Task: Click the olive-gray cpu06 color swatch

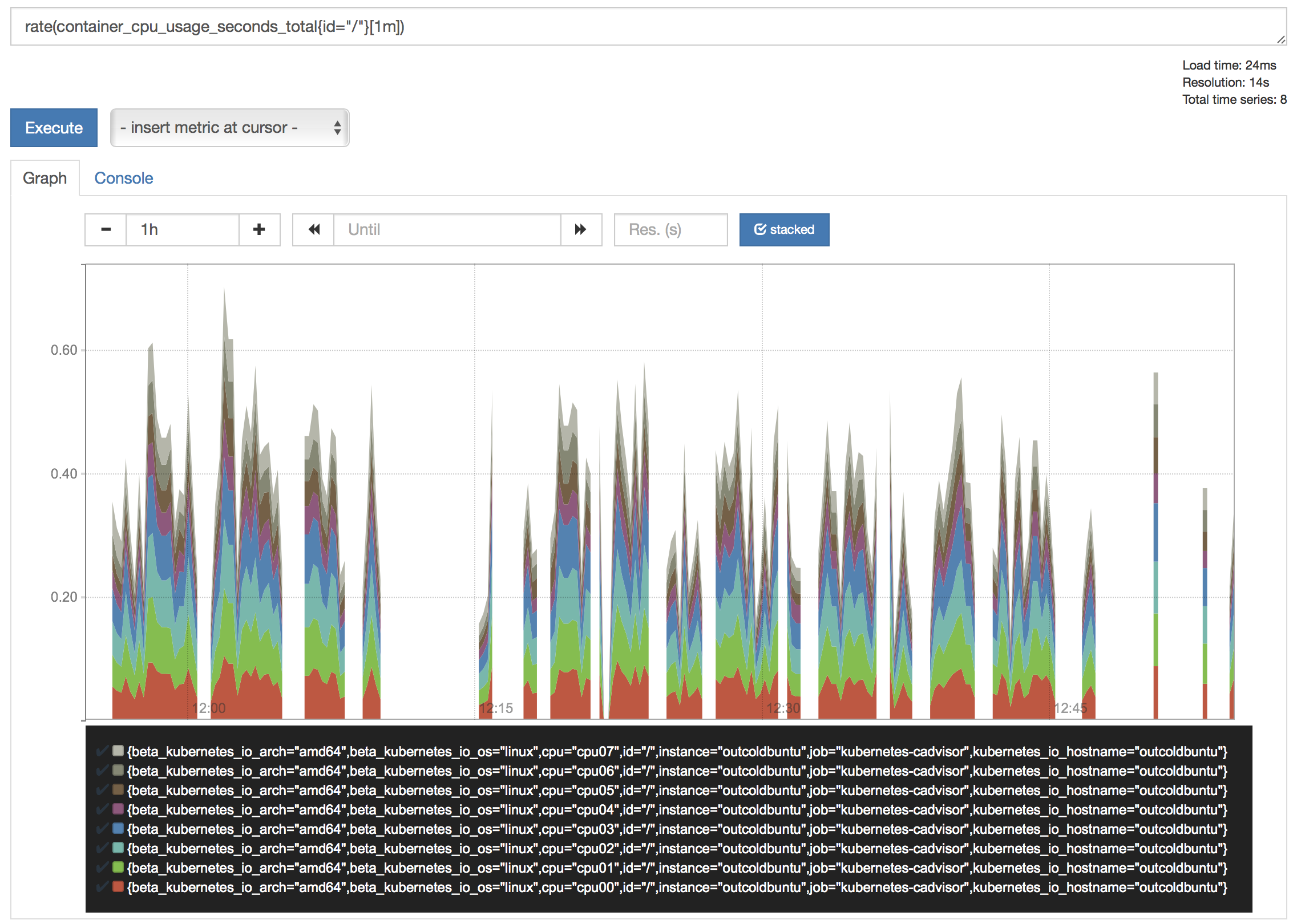Action: [118, 770]
